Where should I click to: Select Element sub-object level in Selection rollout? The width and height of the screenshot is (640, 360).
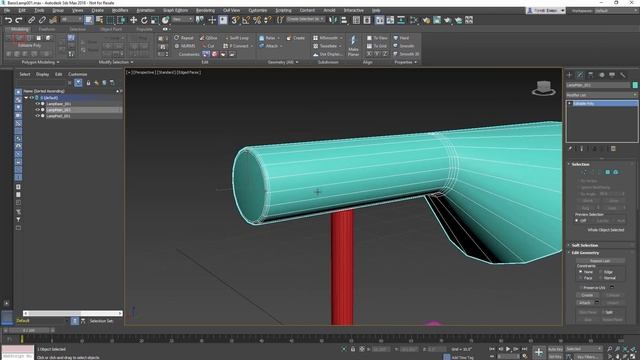(616, 172)
